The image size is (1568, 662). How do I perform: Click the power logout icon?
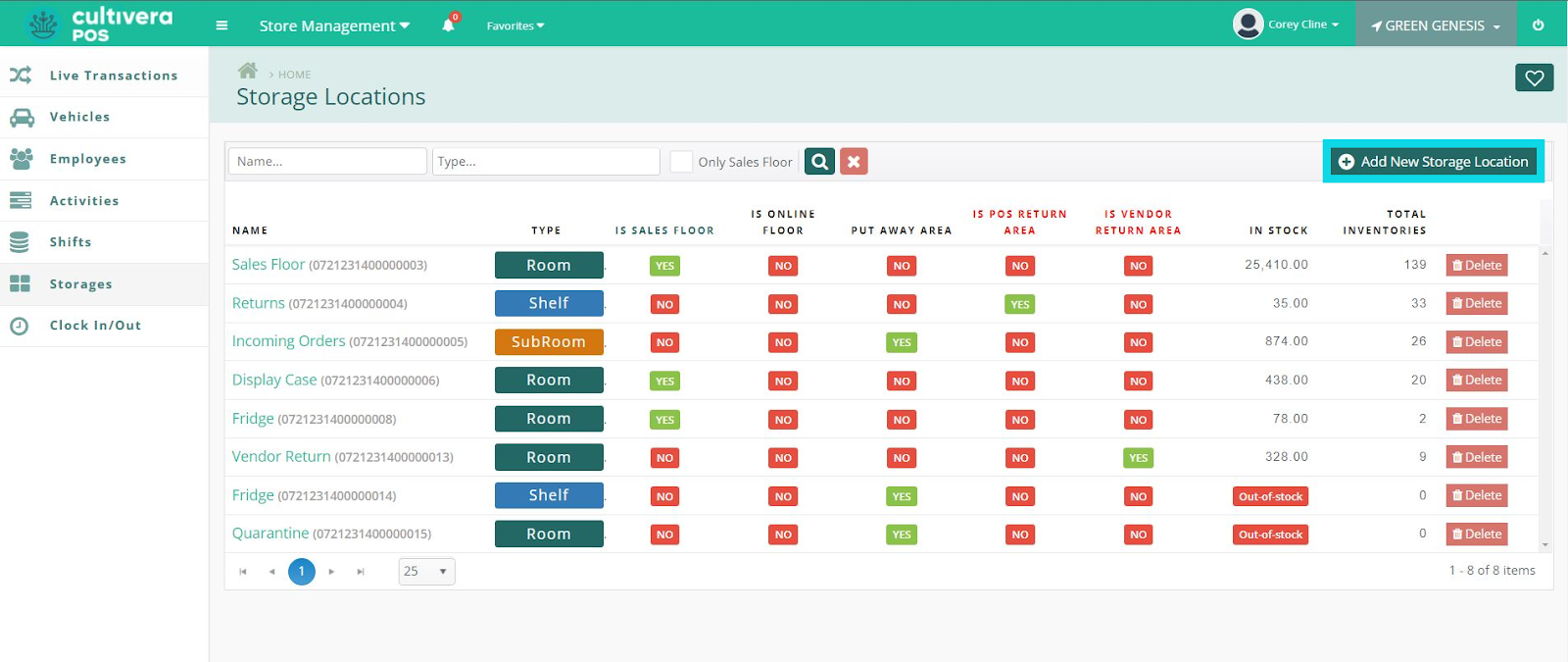[1538, 25]
